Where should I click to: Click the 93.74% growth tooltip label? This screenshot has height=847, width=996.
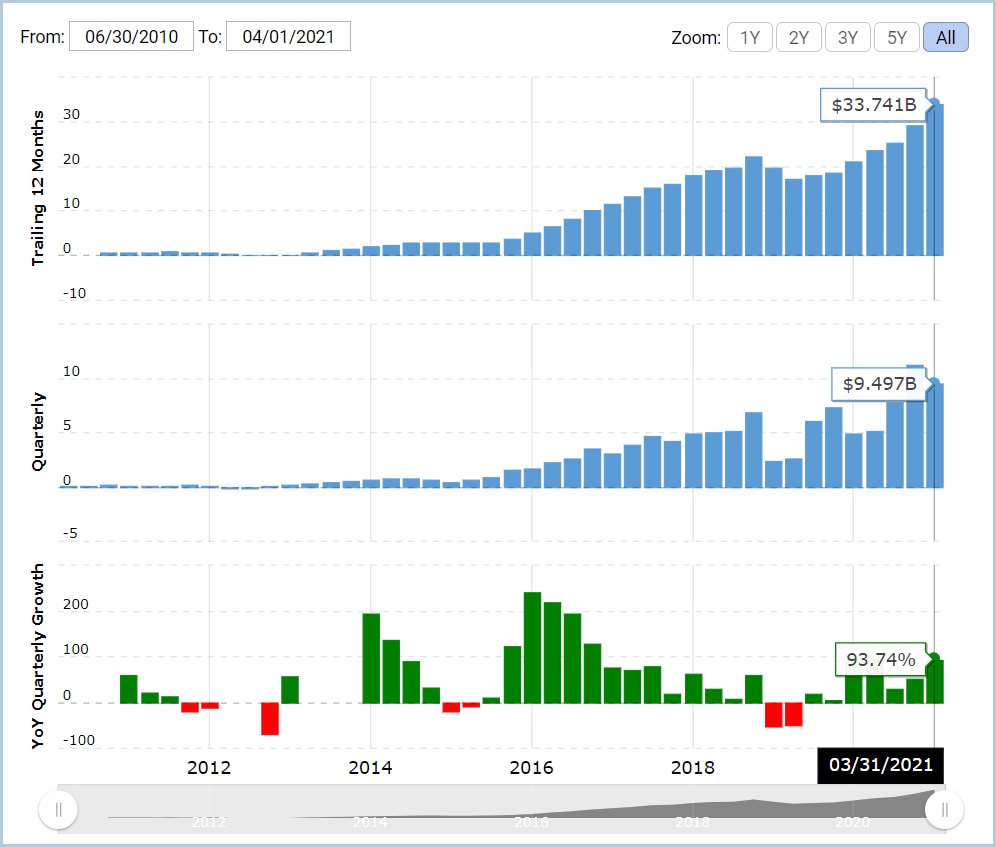(880, 659)
